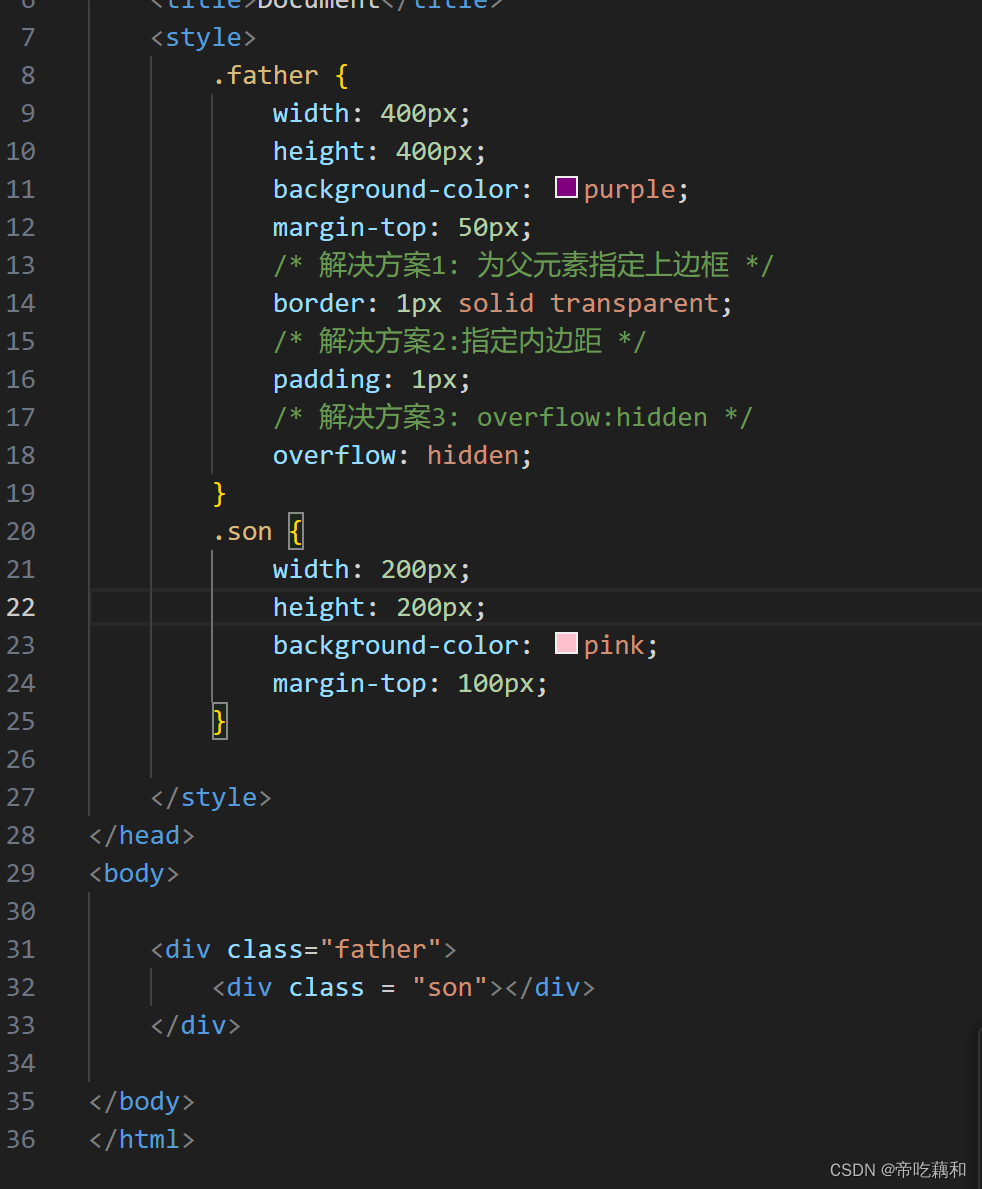Place cursor on .son selector
Screen dimensions: 982x1189
coord(243,532)
